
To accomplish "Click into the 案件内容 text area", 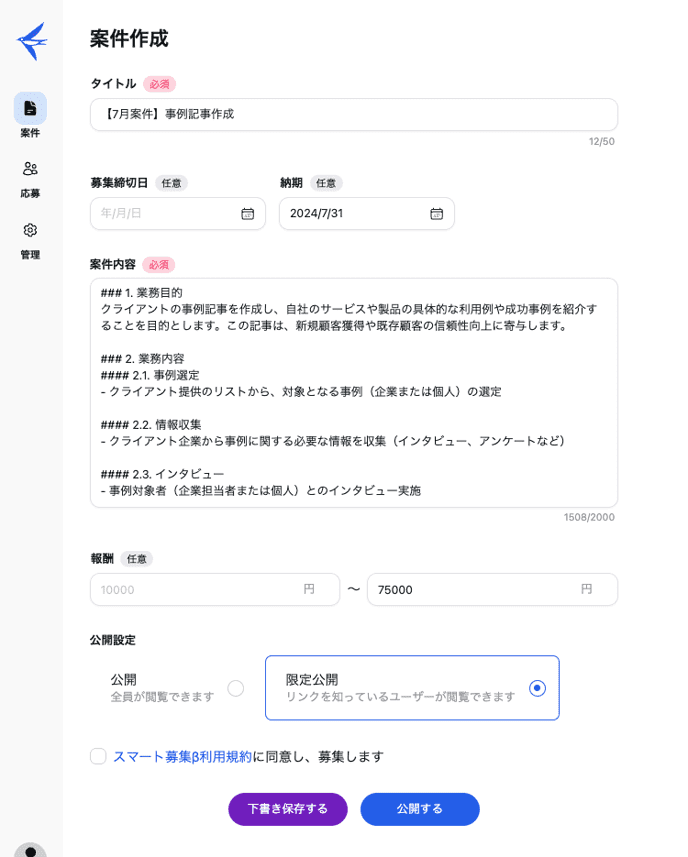I will tap(354, 392).
